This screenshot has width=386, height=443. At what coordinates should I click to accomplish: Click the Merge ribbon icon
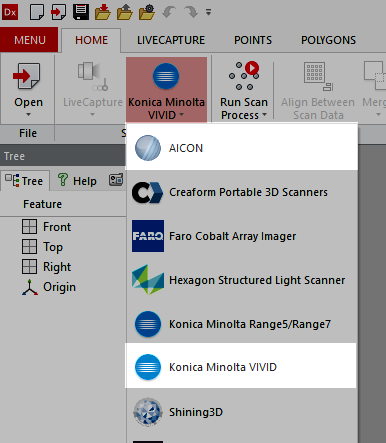tap(375, 76)
